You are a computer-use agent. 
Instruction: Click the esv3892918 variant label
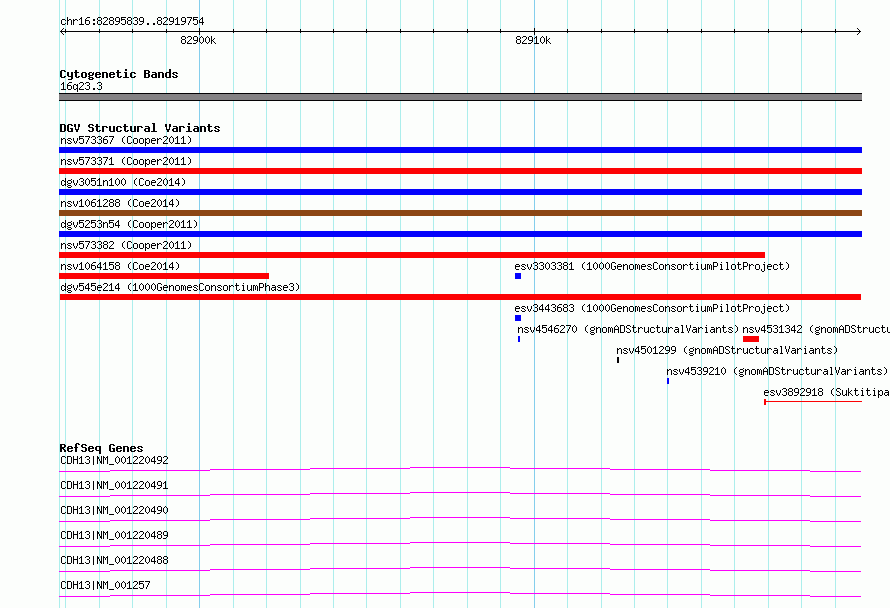point(826,392)
